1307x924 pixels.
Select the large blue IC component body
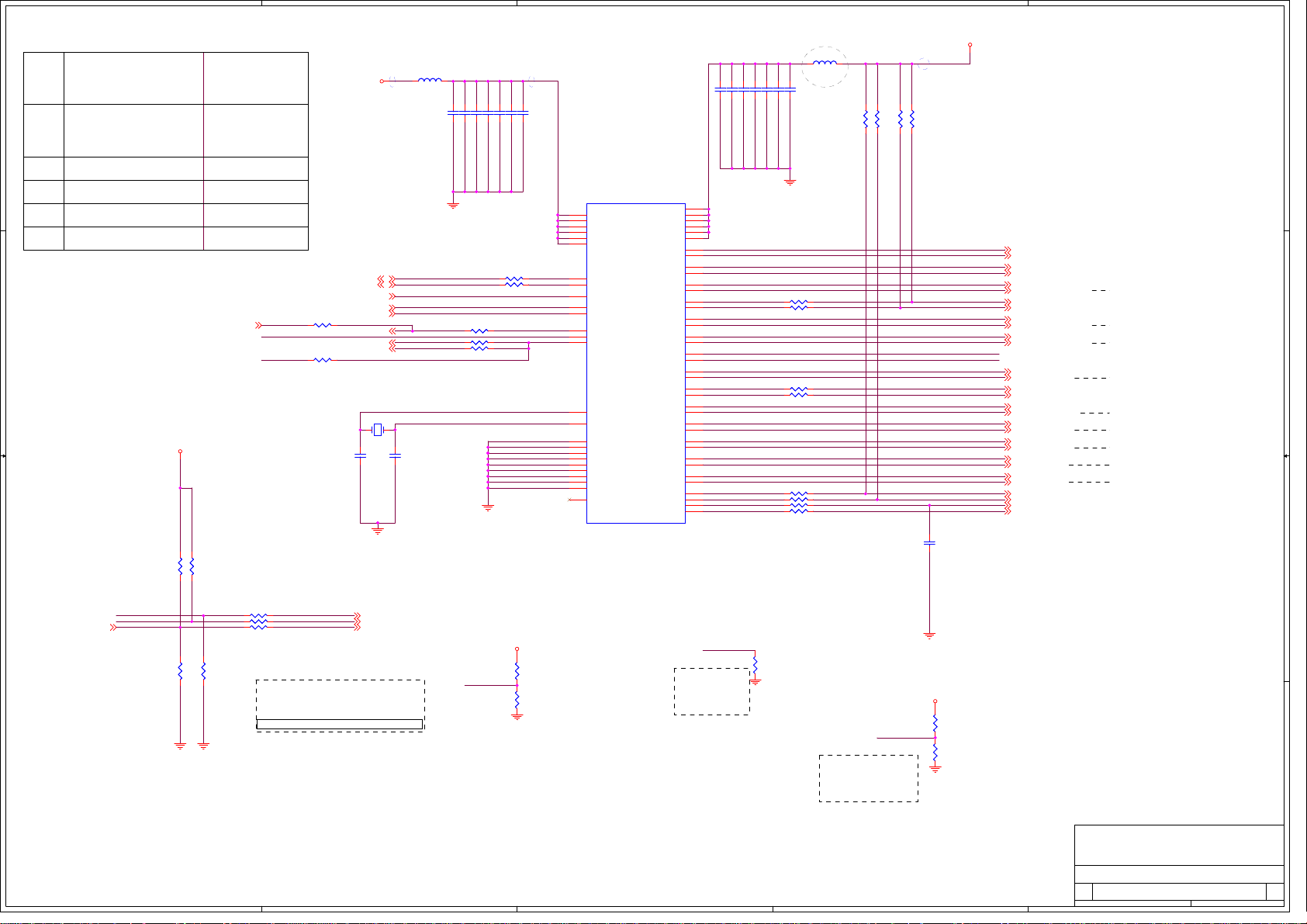(x=636, y=363)
